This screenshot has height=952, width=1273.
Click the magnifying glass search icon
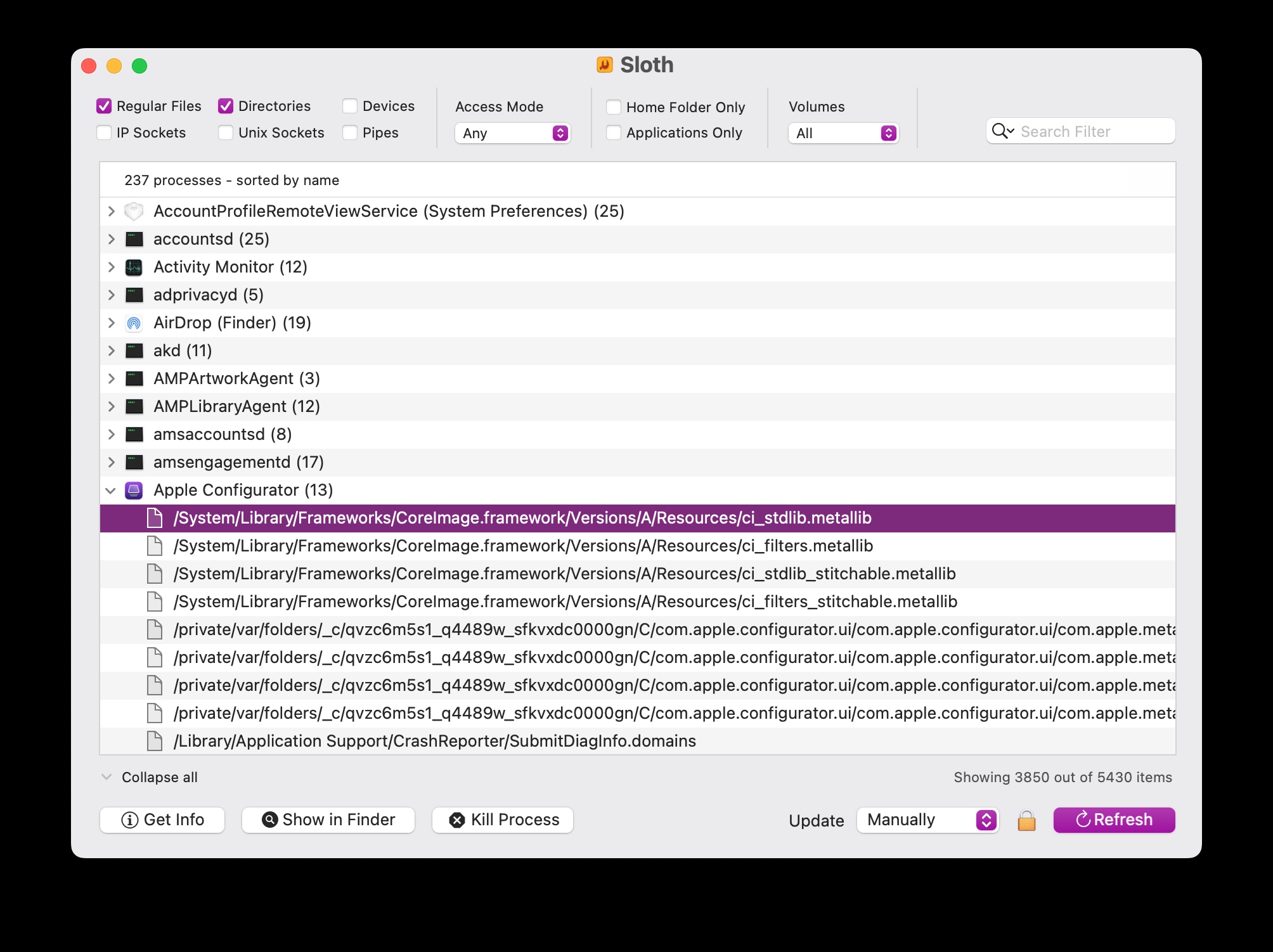coord(1003,131)
